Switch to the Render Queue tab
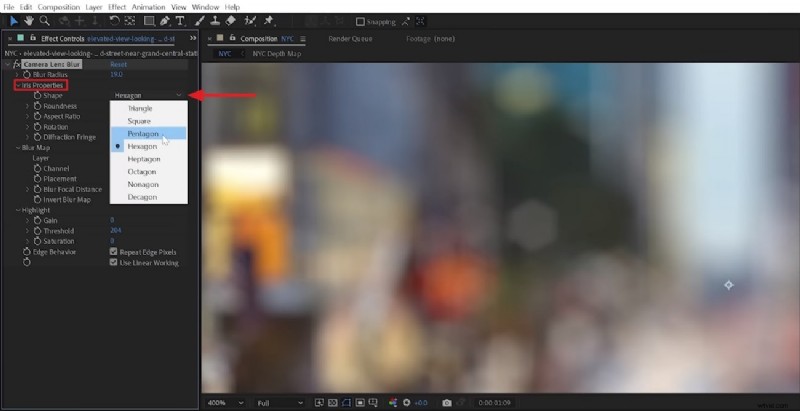 [x=350, y=39]
